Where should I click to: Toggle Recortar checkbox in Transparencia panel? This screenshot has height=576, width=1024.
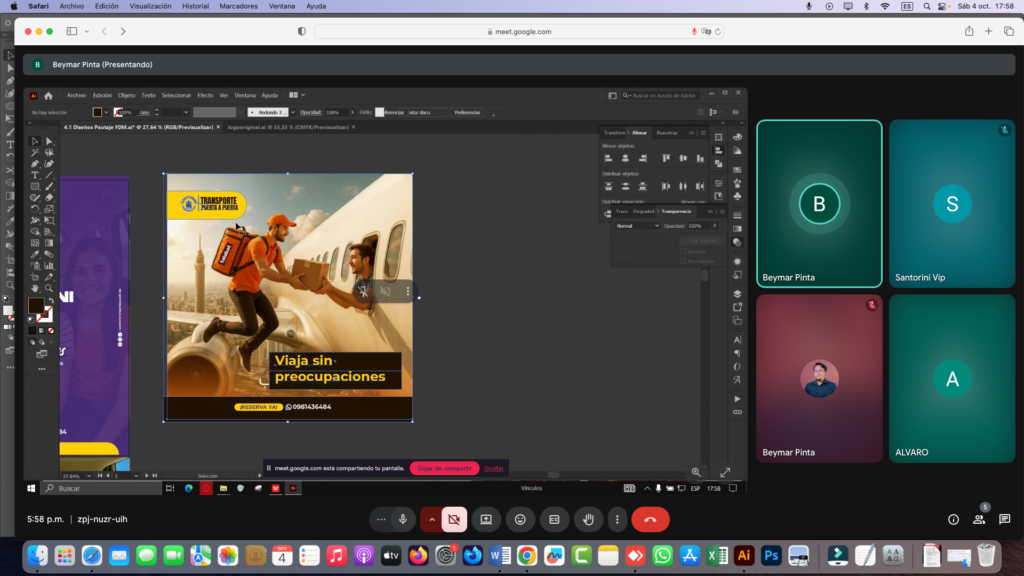[x=683, y=251]
